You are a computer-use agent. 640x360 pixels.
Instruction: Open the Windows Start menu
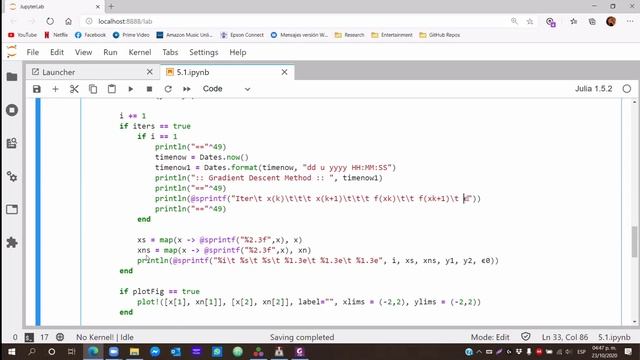click(11, 351)
